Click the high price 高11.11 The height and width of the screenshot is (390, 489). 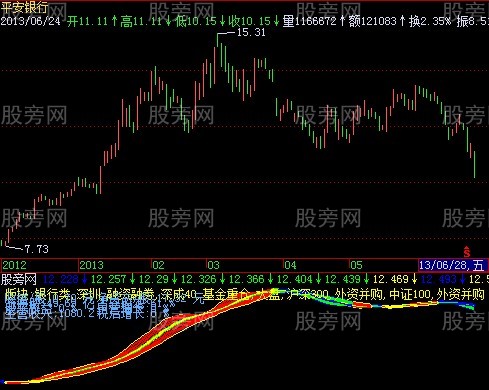point(141,22)
